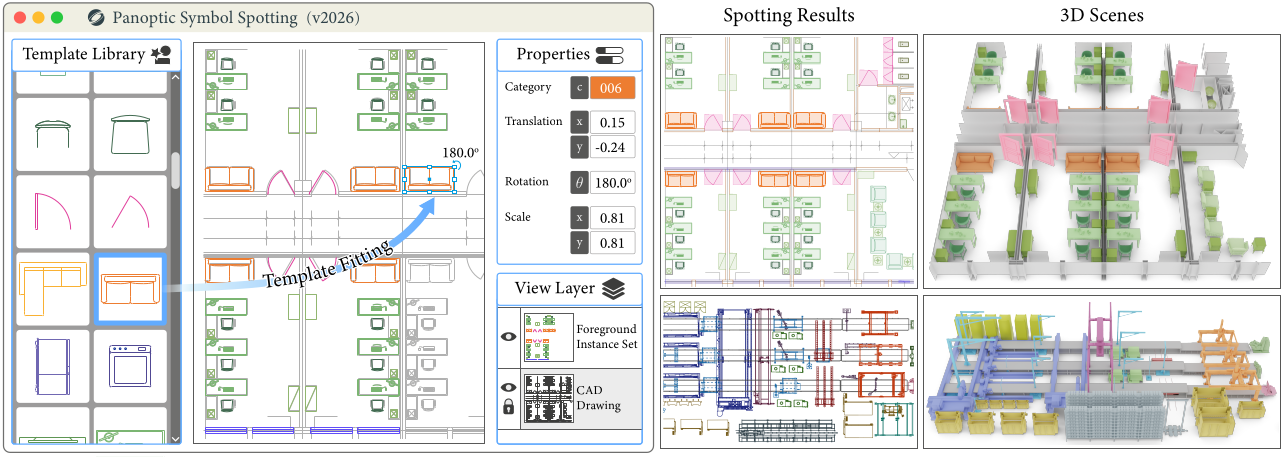Click the Rotation theta label chip
1284x457 pixels.
coord(579,183)
